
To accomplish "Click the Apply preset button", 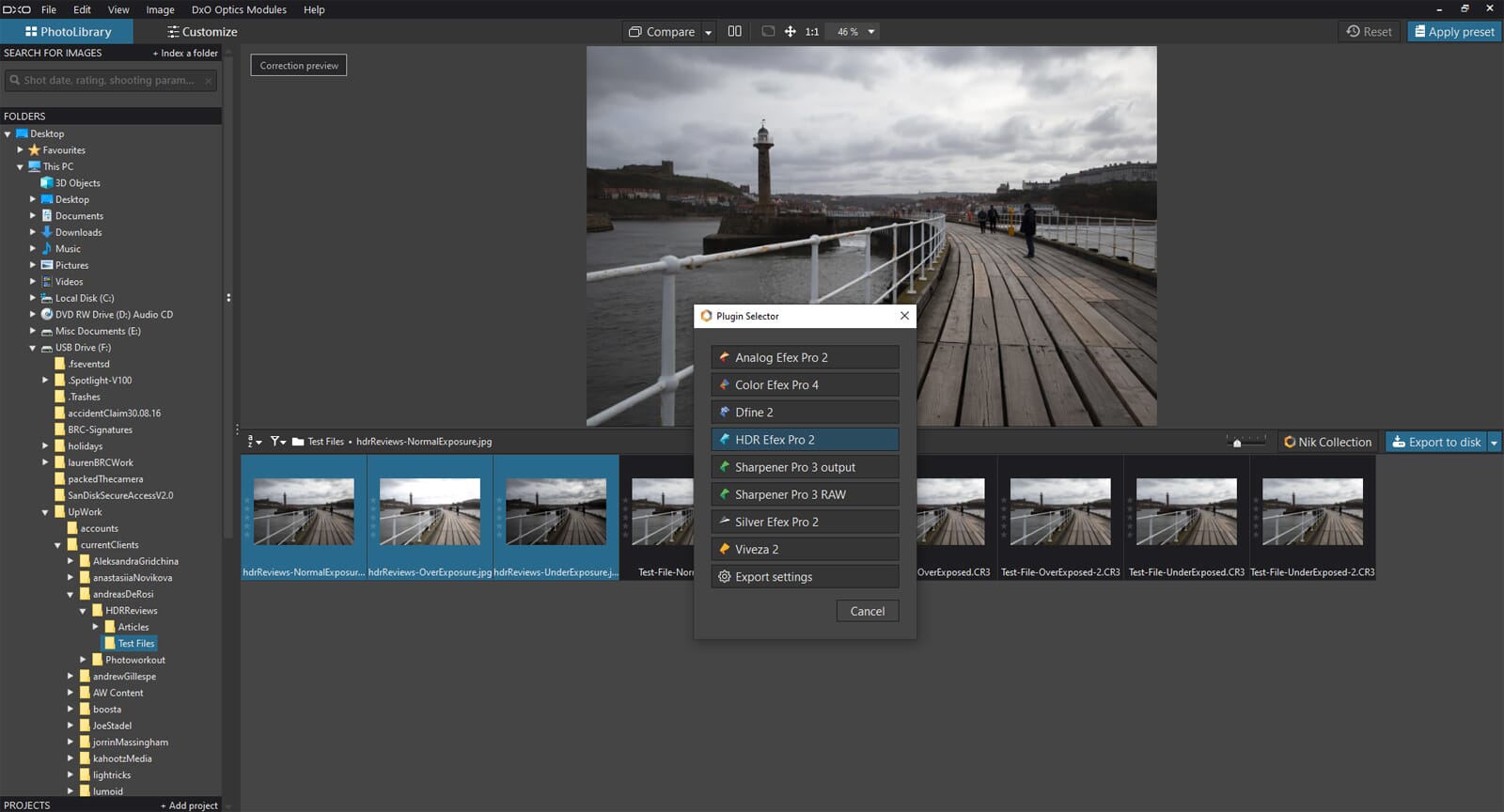I will click(1454, 31).
